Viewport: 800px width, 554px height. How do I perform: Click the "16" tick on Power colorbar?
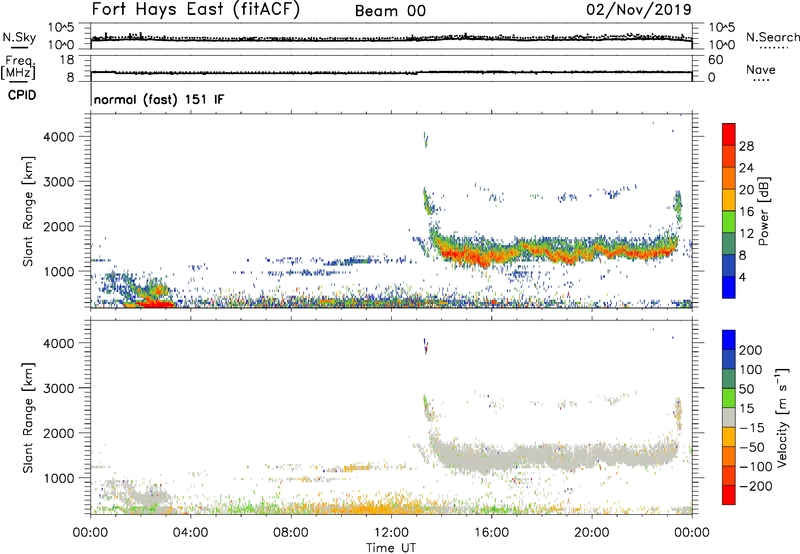pyautogui.click(x=746, y=212)
